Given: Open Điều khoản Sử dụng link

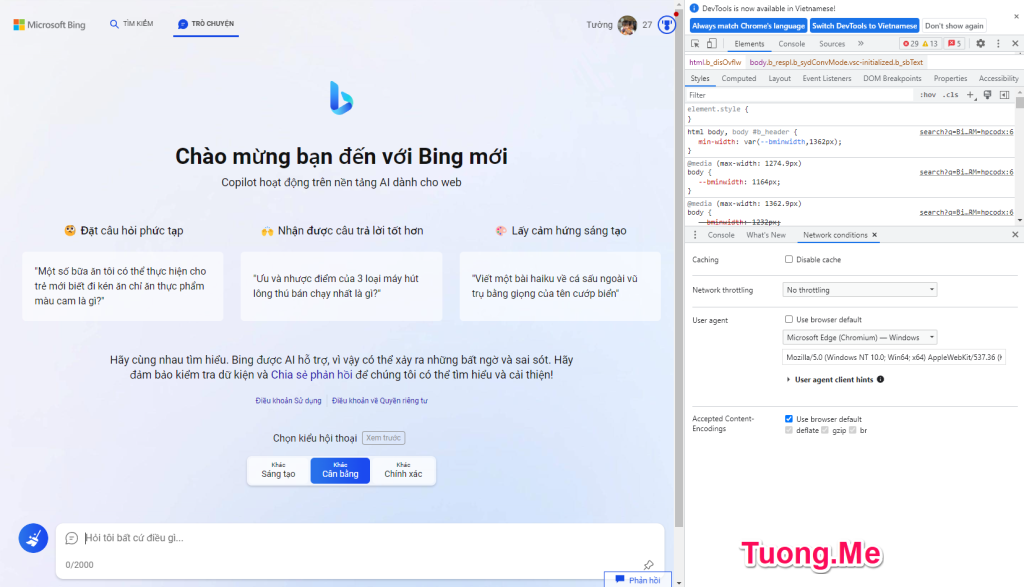Looking at the screenshot, I should (288, 401).
